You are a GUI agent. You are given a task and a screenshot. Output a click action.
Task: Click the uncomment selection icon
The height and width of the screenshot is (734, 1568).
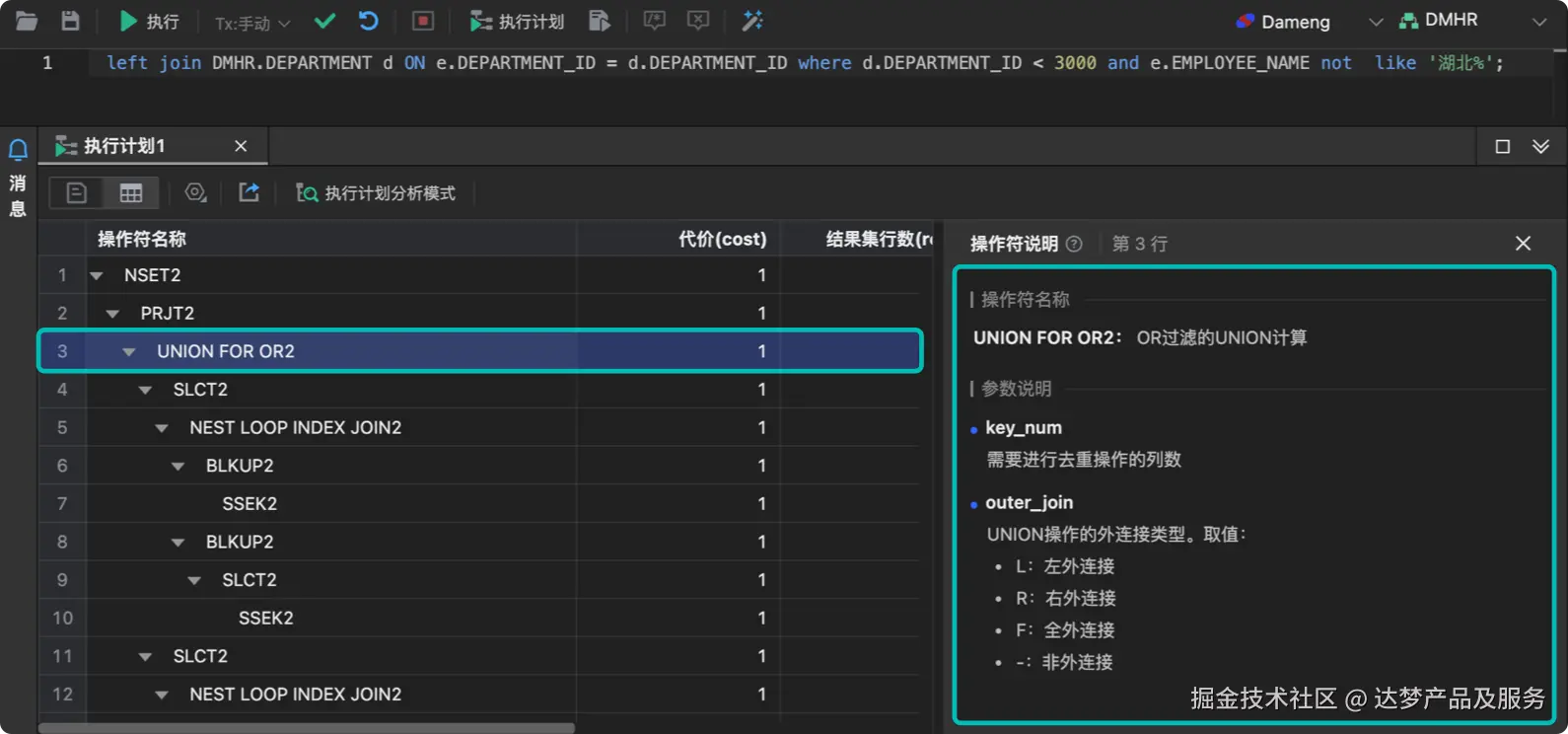(x=697, y=21)
